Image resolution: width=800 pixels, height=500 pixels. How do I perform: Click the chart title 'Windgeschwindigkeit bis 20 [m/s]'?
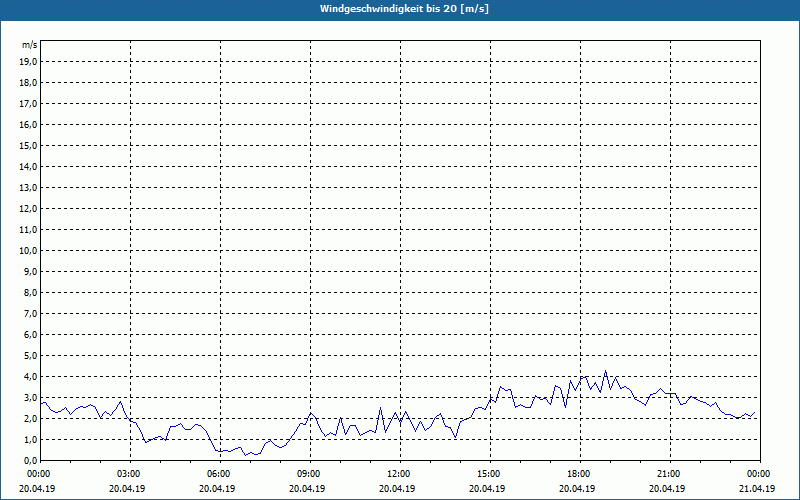pos(404,9)
